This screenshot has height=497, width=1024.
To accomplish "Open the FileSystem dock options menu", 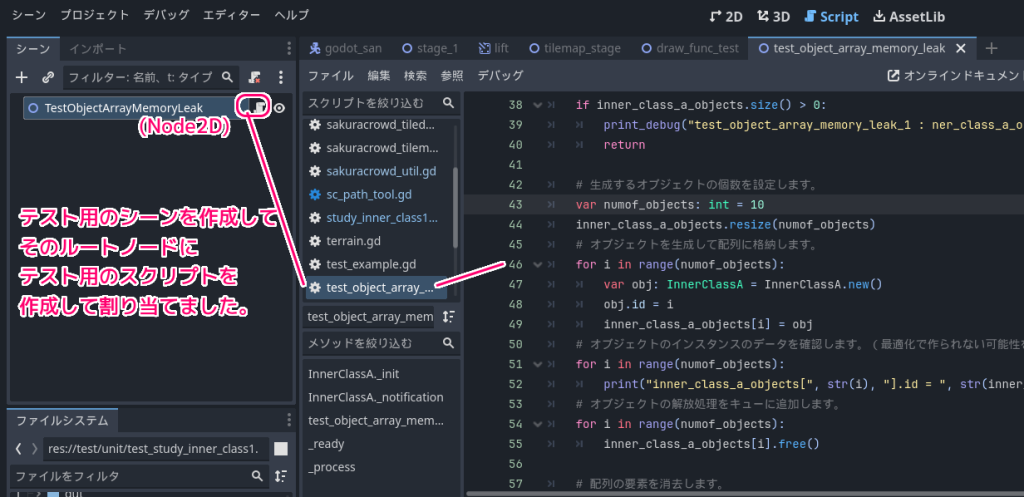I will (x=289, y=421).
